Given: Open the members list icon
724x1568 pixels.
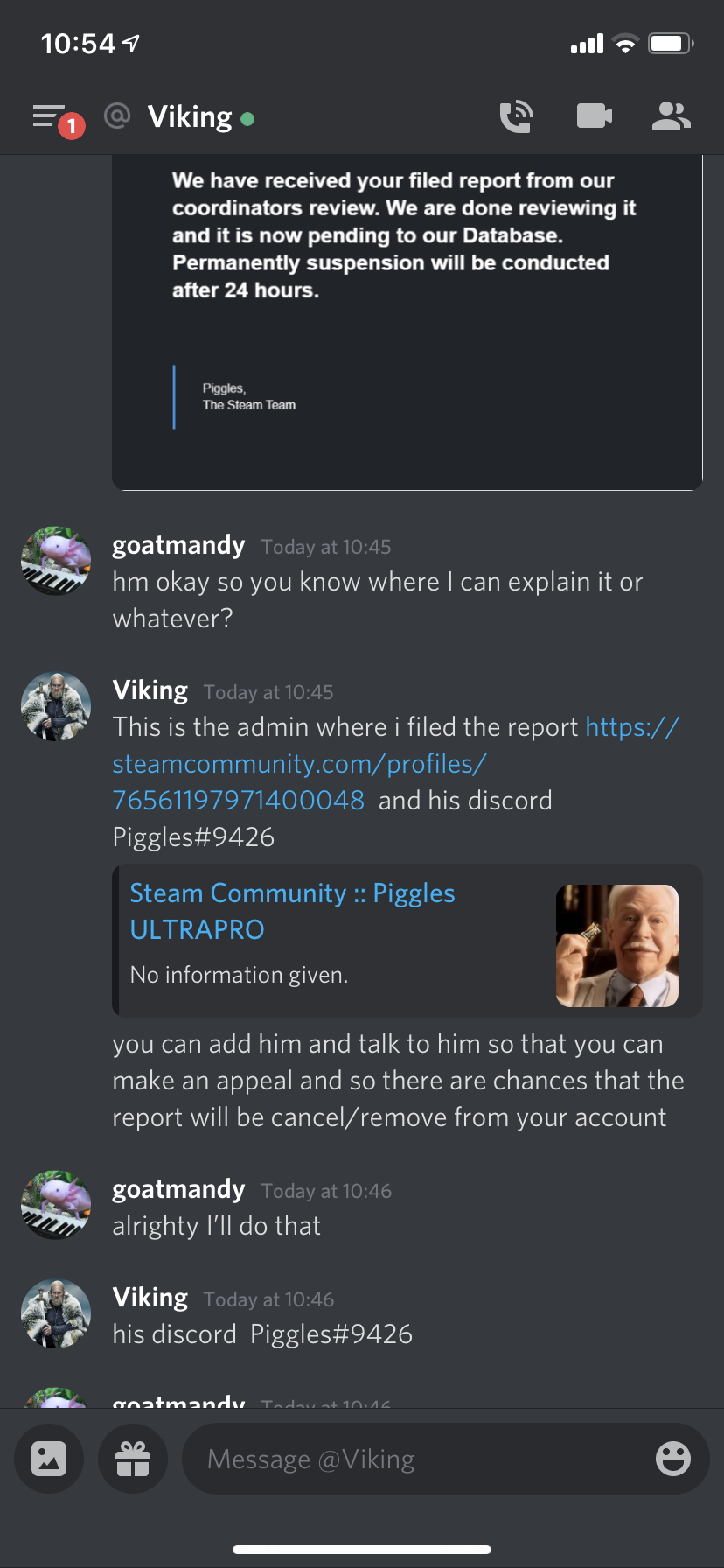Looking at the screenshot, I should (x=672, y=115).
